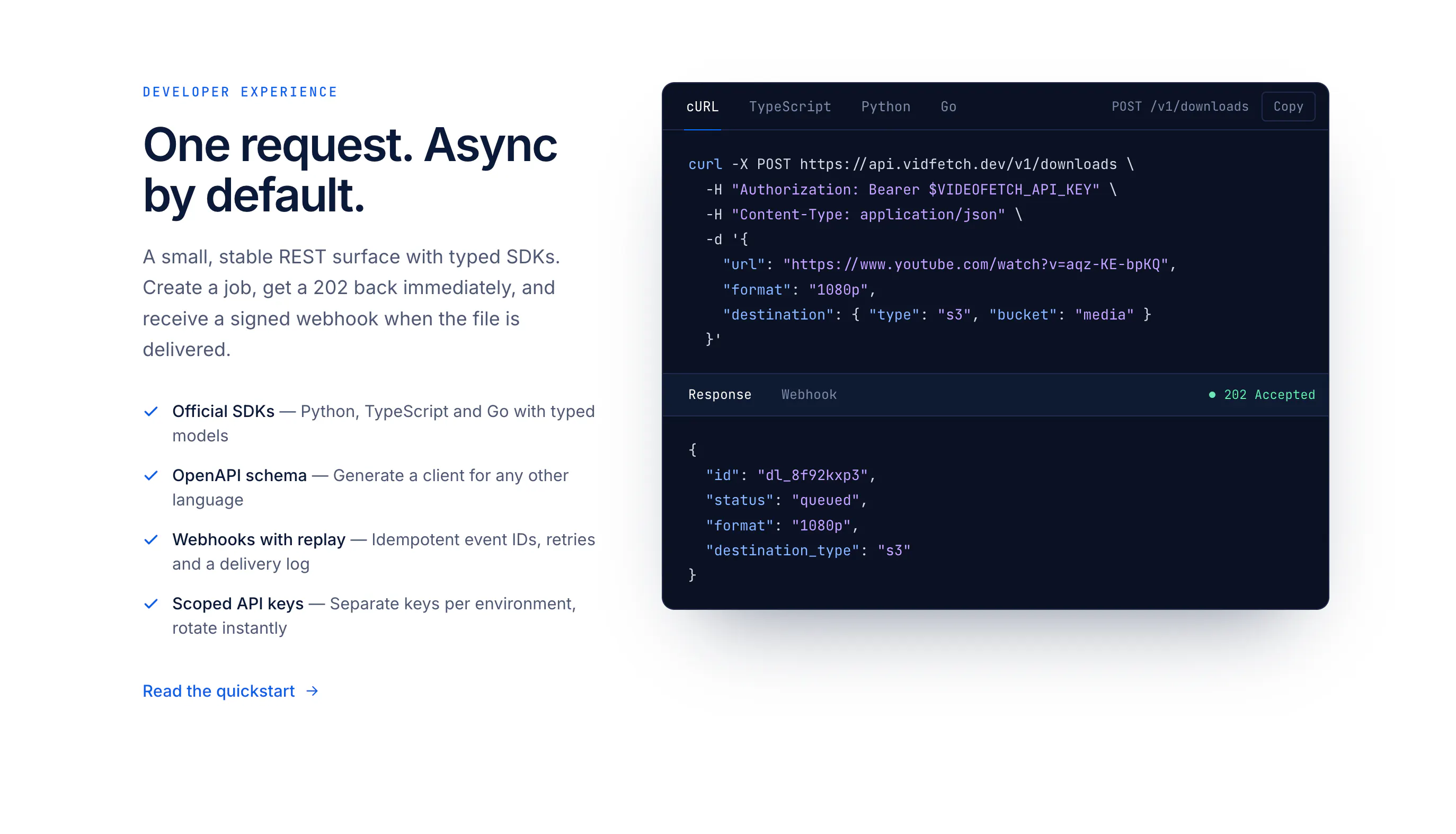Switch to the TypeScript tab
Image resolution: width=1456 pixels, height=834 pixels.
(x=790, y=107)
